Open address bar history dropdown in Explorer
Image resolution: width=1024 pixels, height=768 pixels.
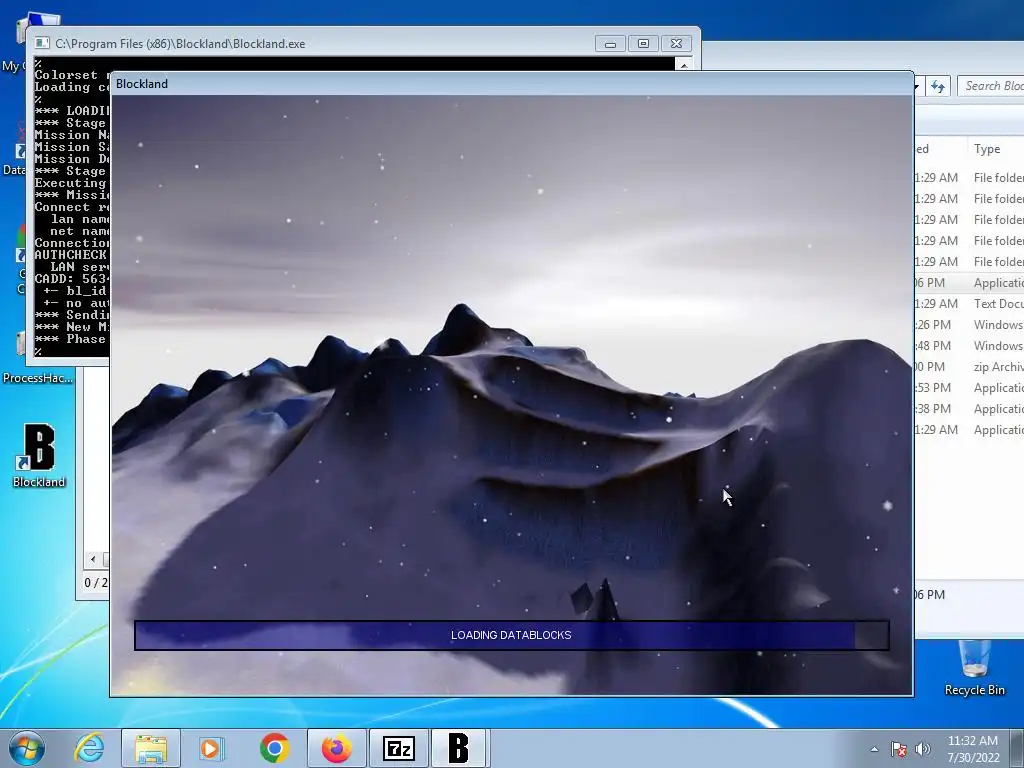(x=918, y=86)
